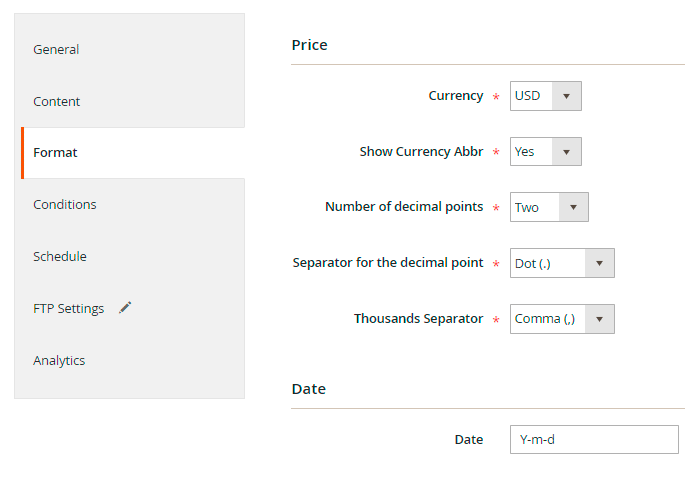
Task: Open the Currency dropdown showing USD
Action: [x=545, y=96]
